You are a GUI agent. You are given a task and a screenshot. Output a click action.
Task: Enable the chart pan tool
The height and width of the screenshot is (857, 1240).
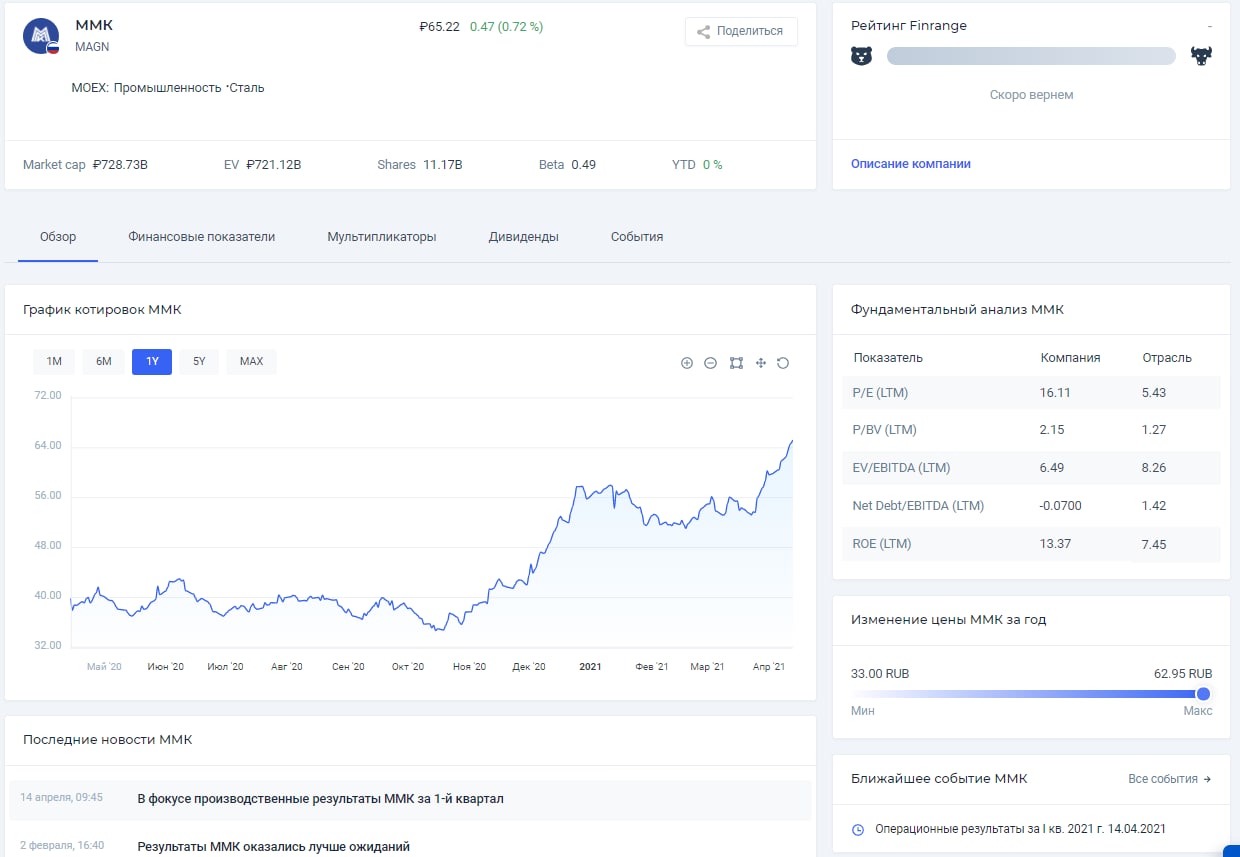click(x=760, y=363)
